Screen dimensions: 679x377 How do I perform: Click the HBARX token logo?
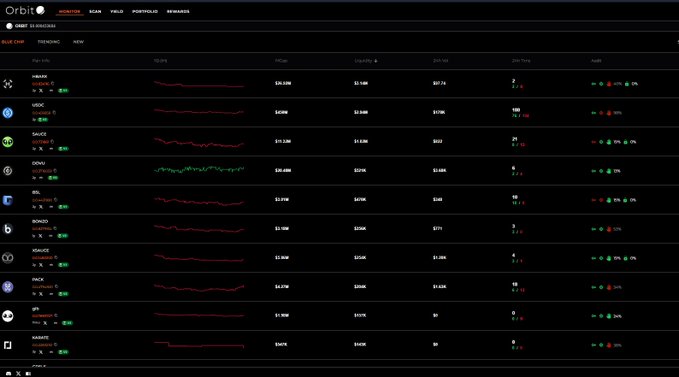pos(8,84)
